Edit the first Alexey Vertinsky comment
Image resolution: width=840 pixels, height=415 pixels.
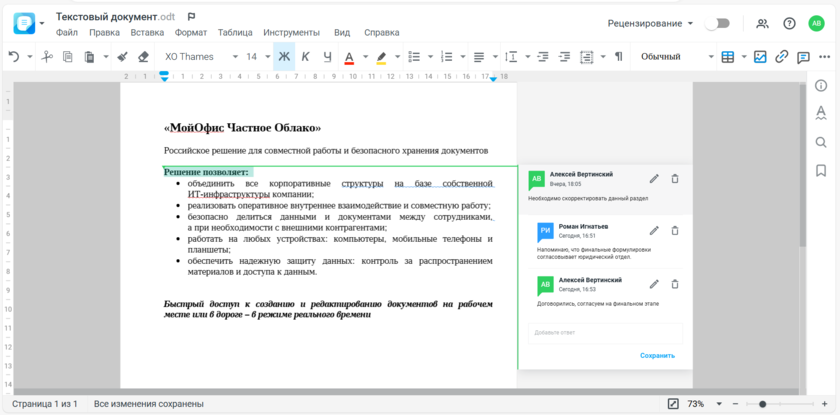tap(654, 178)
